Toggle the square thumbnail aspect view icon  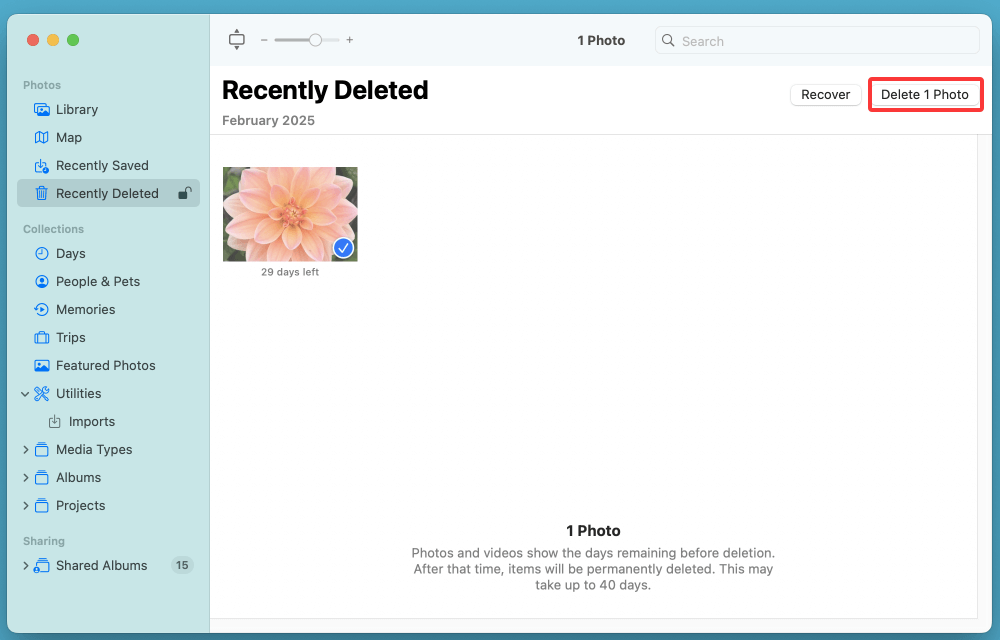(237, 40)
